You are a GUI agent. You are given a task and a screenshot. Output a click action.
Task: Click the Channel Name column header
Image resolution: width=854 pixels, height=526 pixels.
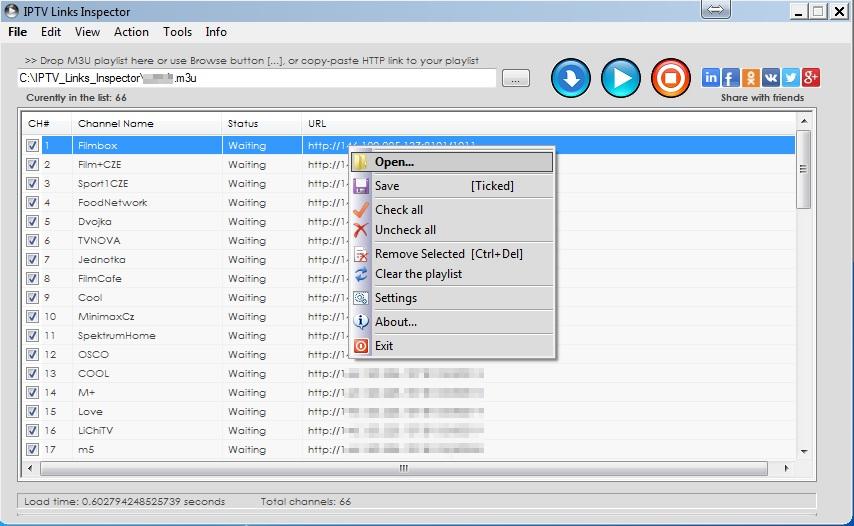point(116,124)
